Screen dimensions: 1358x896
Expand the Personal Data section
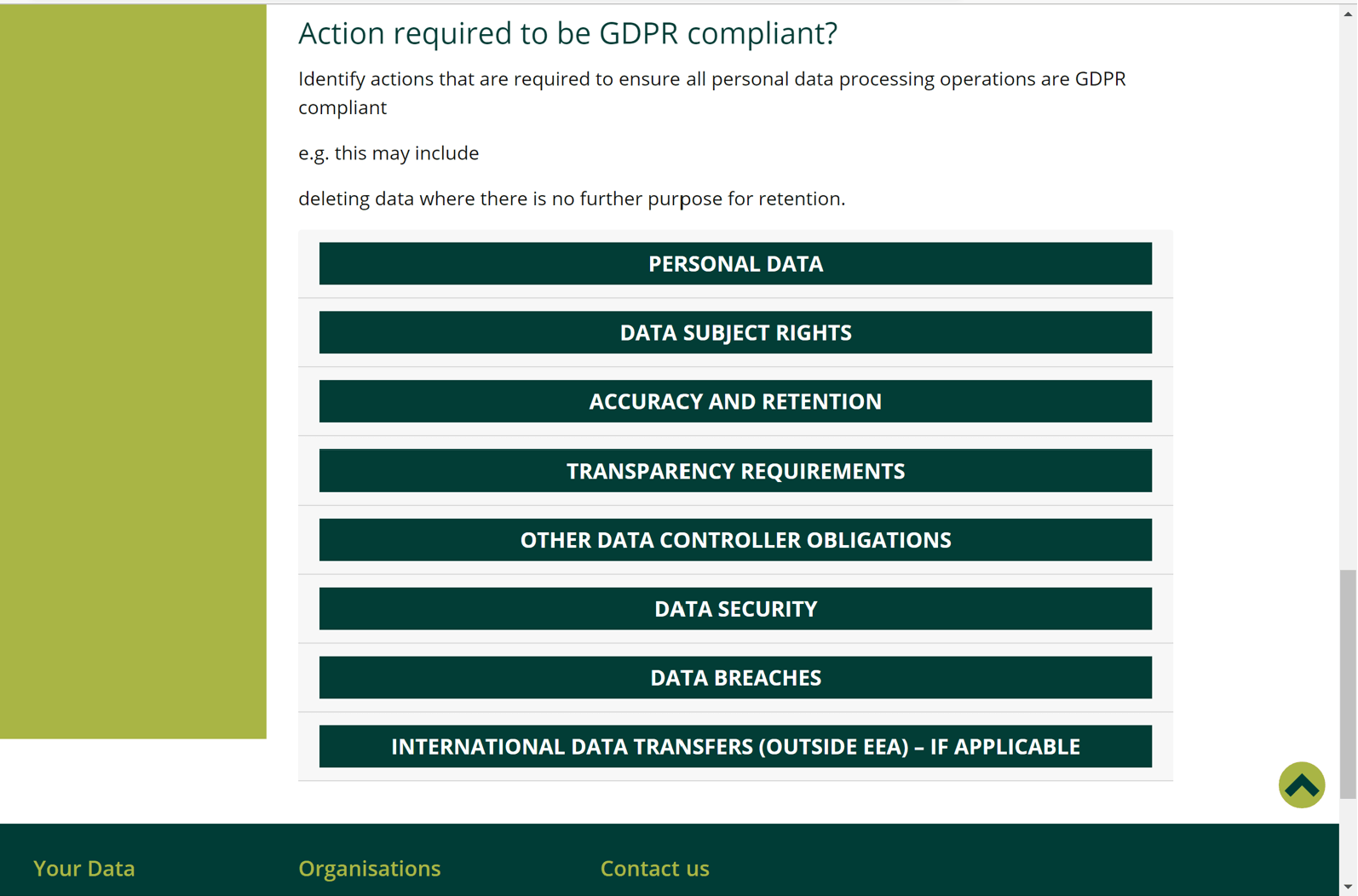click(x=735, y=264)
